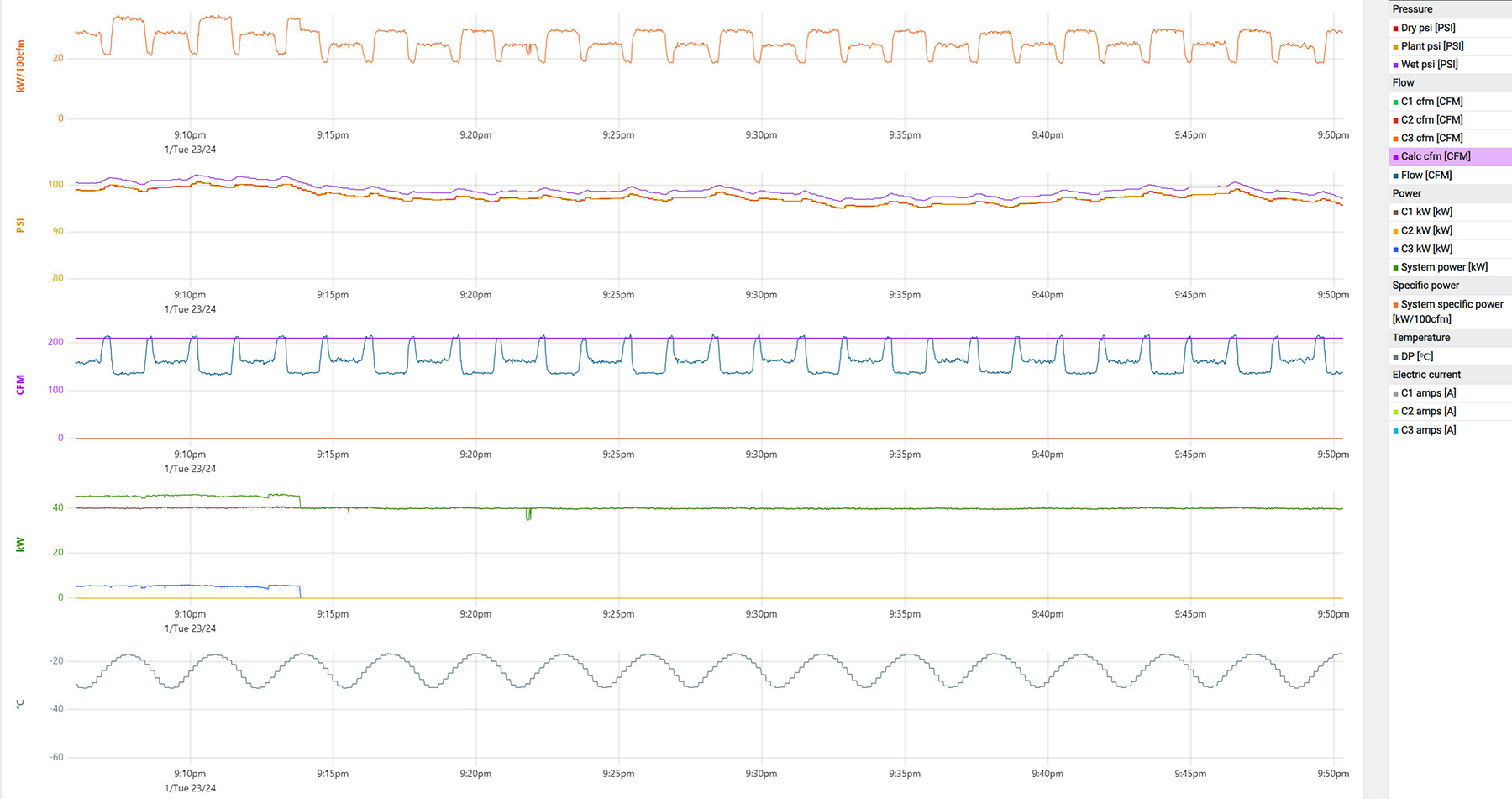Select the Dry psi [PSI] legend entry

1450,28
